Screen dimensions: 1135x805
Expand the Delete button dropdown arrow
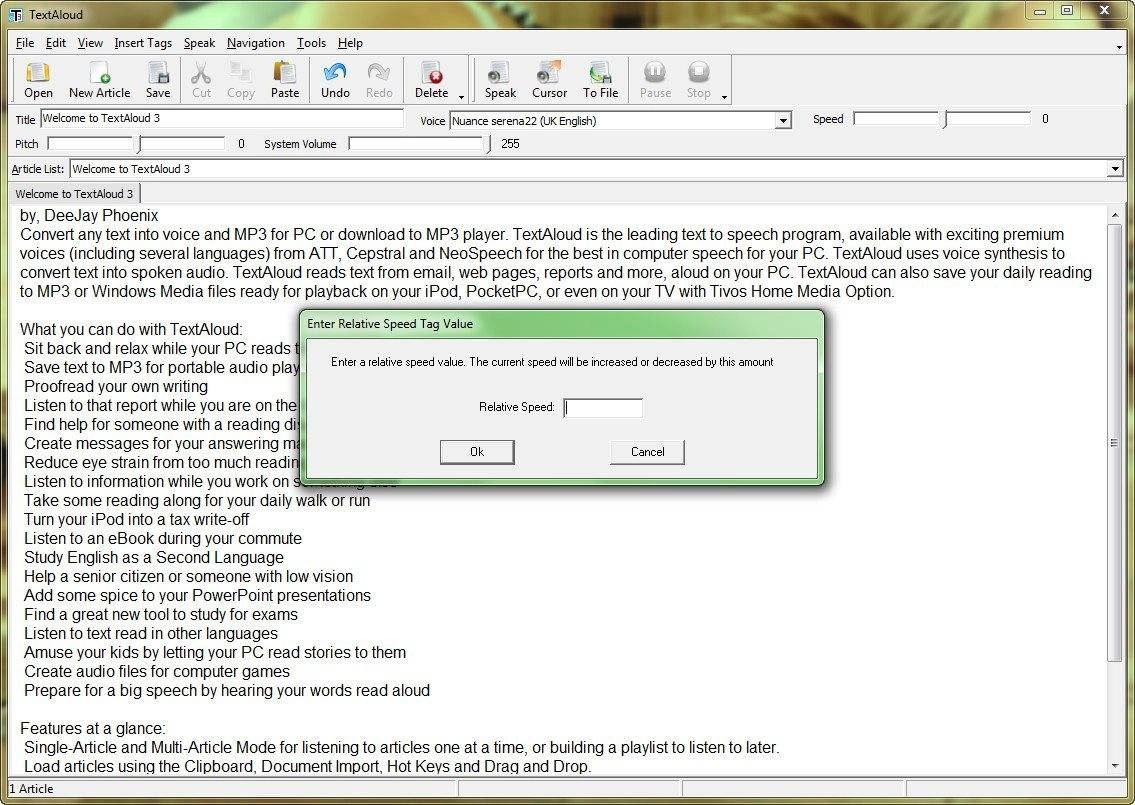pyautogui.click(x=461, y=96)
